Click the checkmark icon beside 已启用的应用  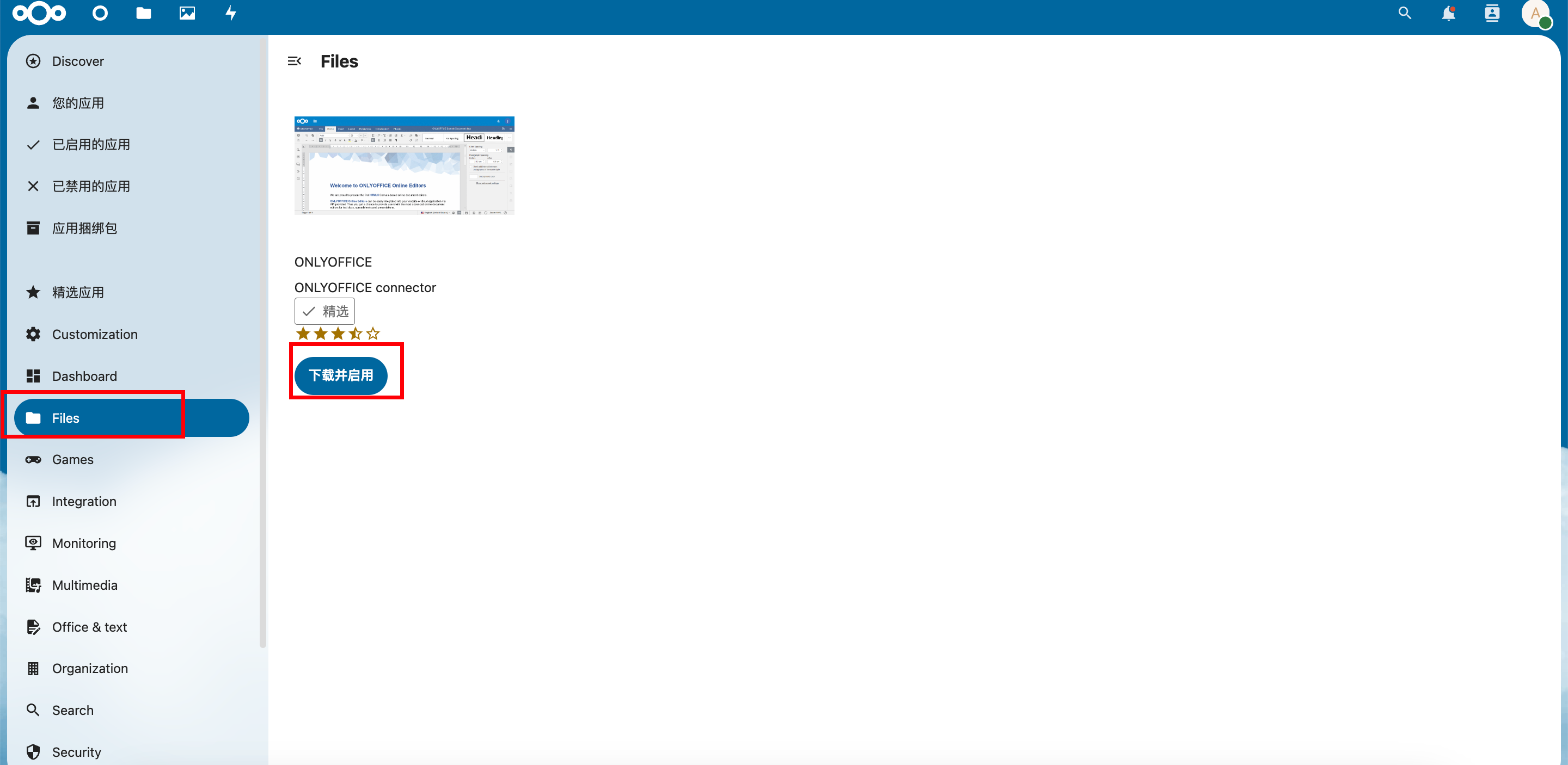click(33, 144)
